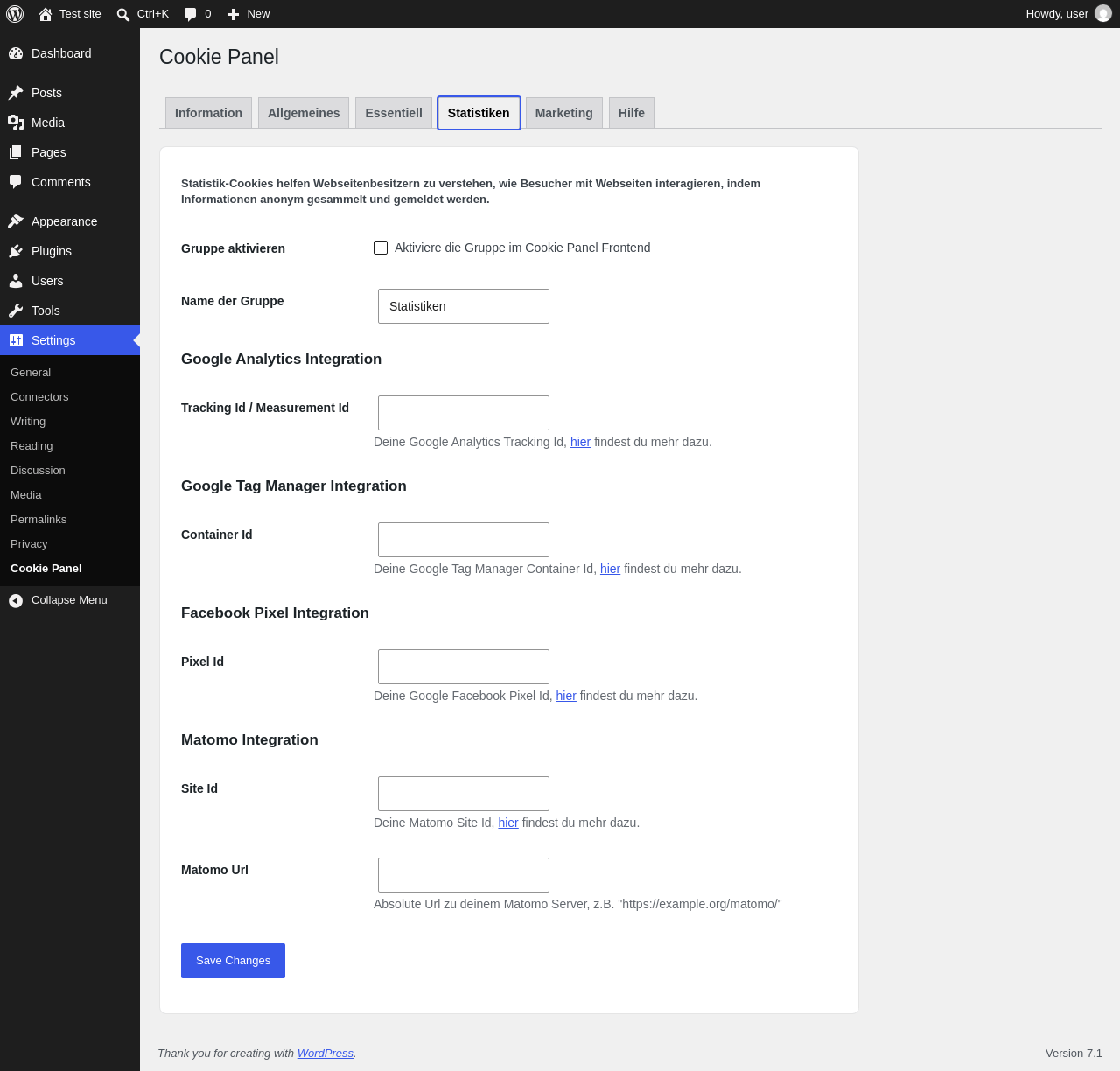
Task: Click the user avatar icon
Action: [x=1103, y=13]
